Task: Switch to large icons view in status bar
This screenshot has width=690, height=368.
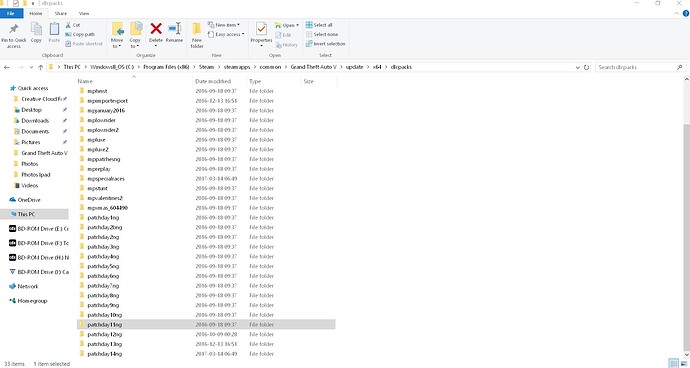Action: 683,364
